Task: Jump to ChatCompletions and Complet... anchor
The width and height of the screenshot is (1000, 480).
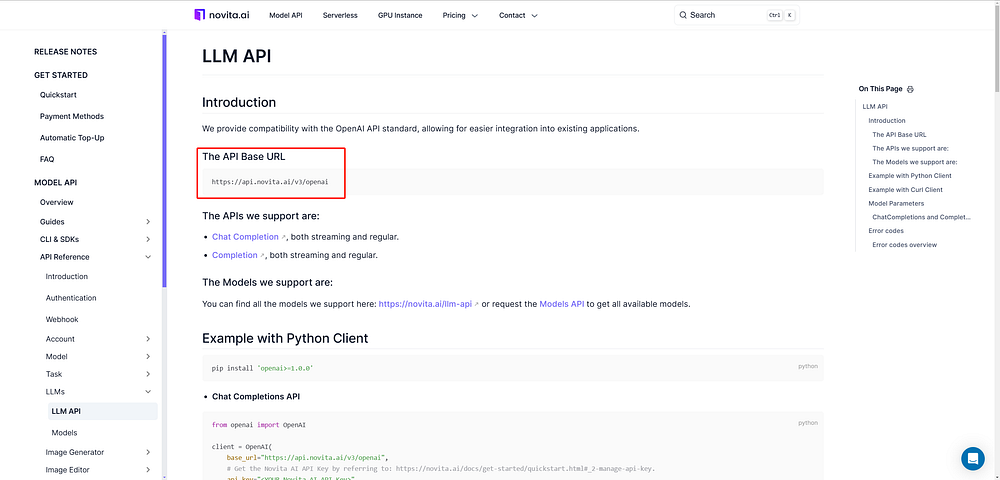Action: click(922, 217)
